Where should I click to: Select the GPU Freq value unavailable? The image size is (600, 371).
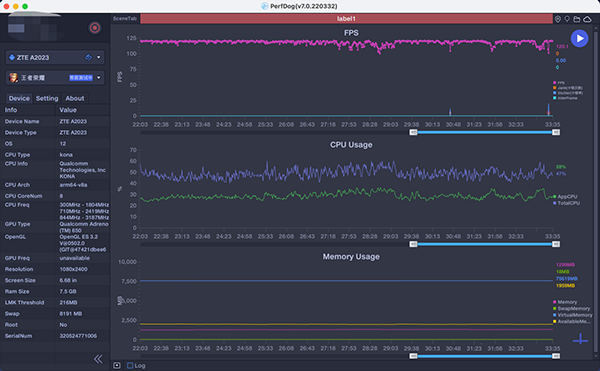(75, 258)
